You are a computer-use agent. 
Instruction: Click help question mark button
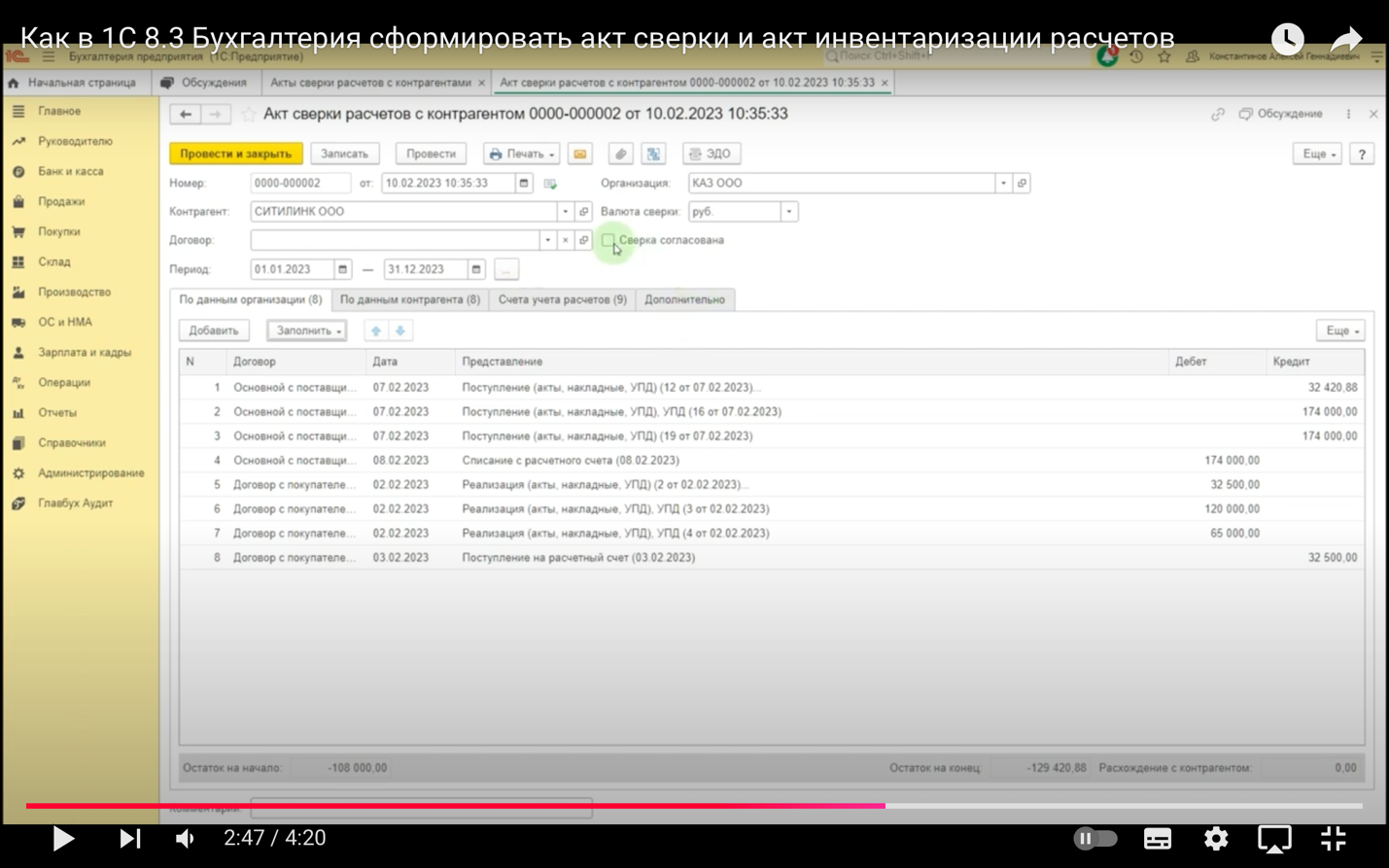tap(1362, 154)
